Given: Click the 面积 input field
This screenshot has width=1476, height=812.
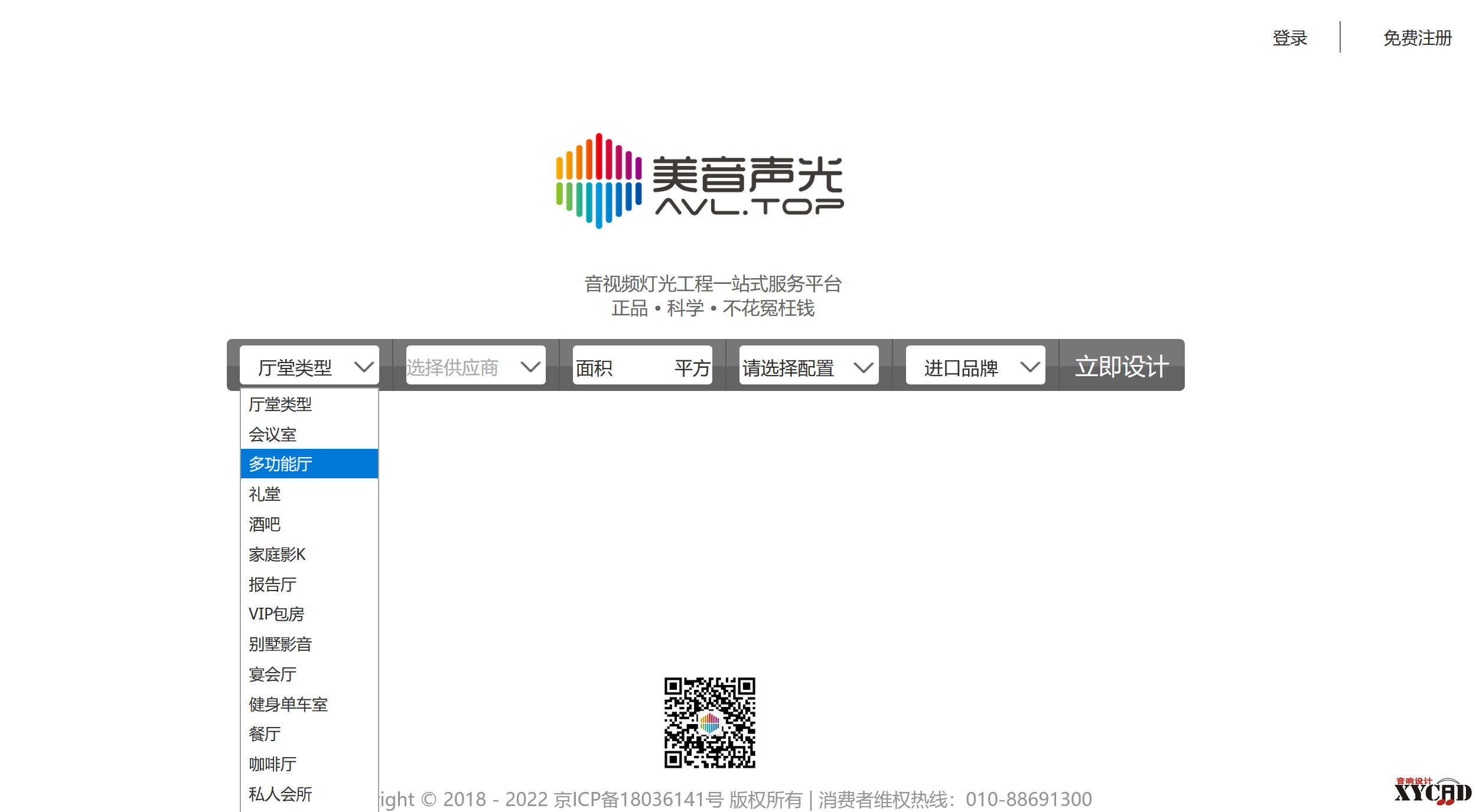Looking at the screenshot, I should click(642, 366).
